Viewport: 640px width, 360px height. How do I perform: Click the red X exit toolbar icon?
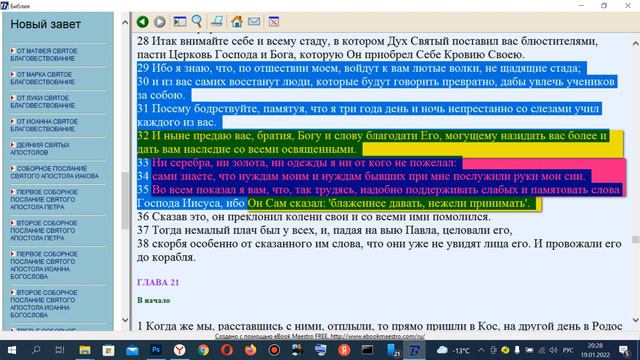(x=273, y=22)
